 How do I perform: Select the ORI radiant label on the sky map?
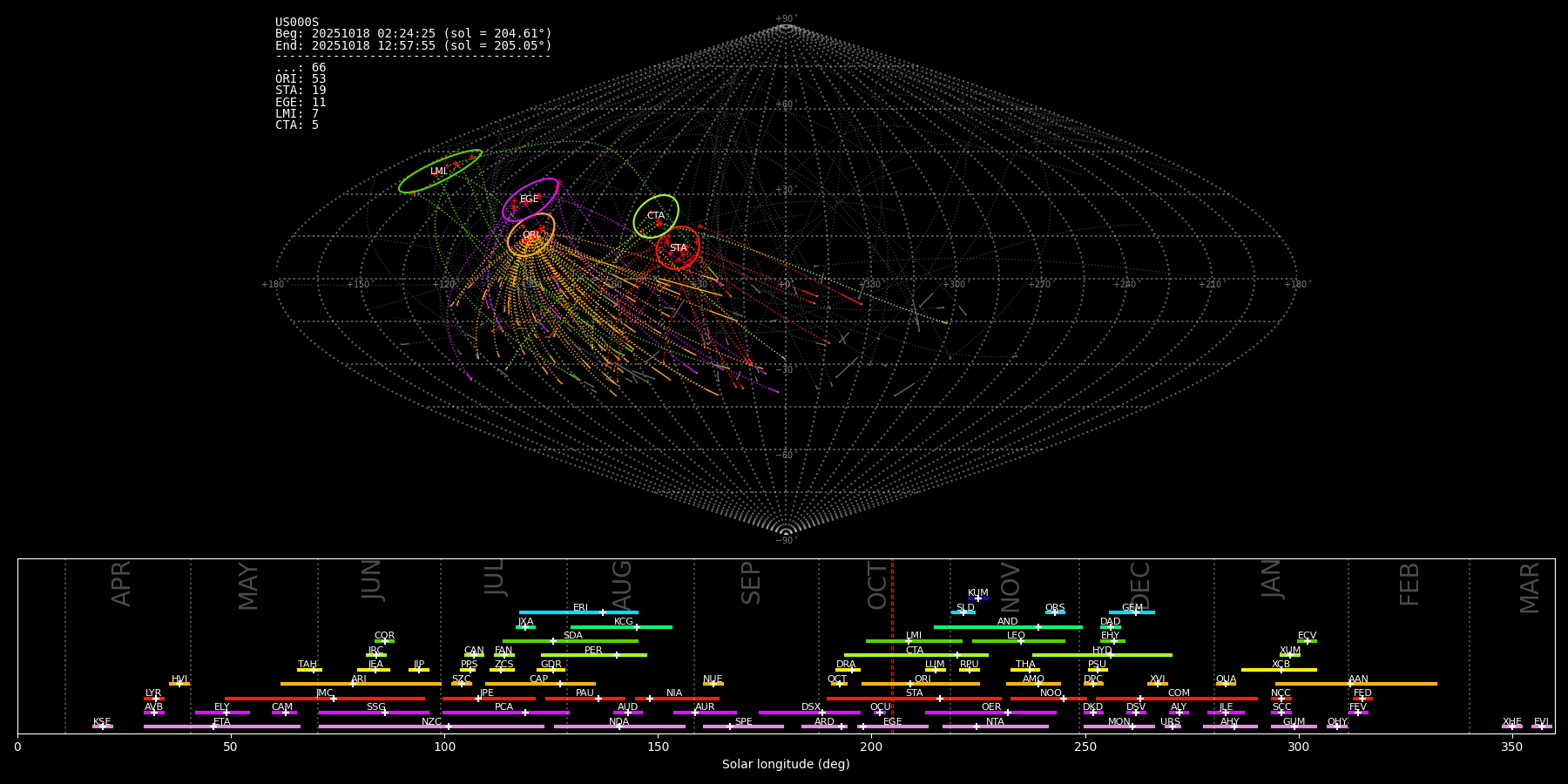pyautogui.click(x=531, y=235)
